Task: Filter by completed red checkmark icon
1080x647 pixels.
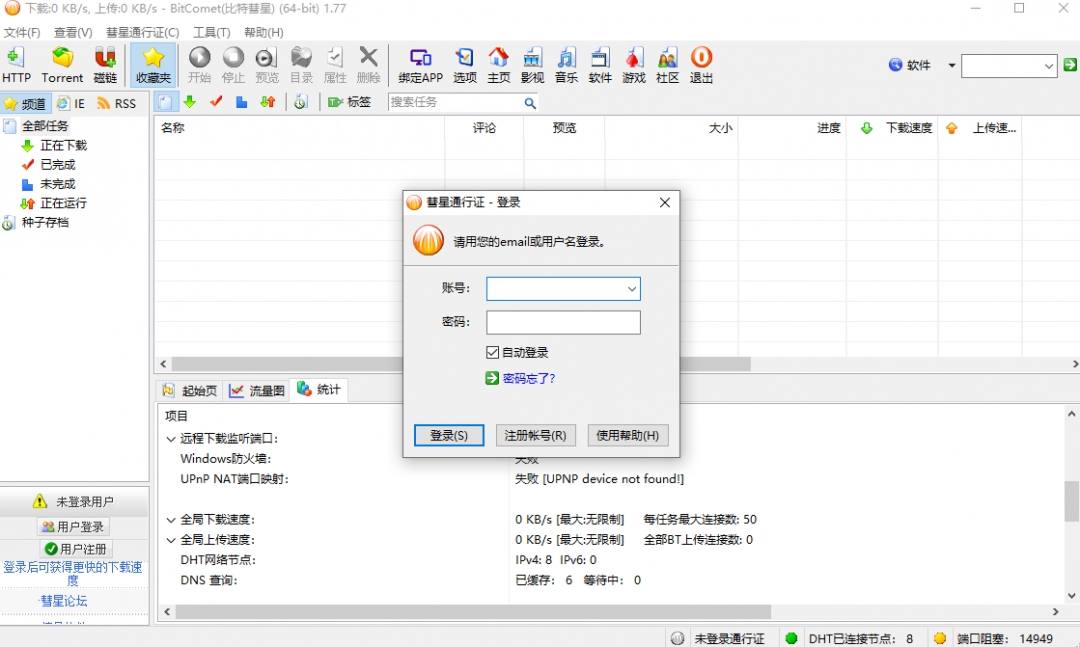Action: 216,102
